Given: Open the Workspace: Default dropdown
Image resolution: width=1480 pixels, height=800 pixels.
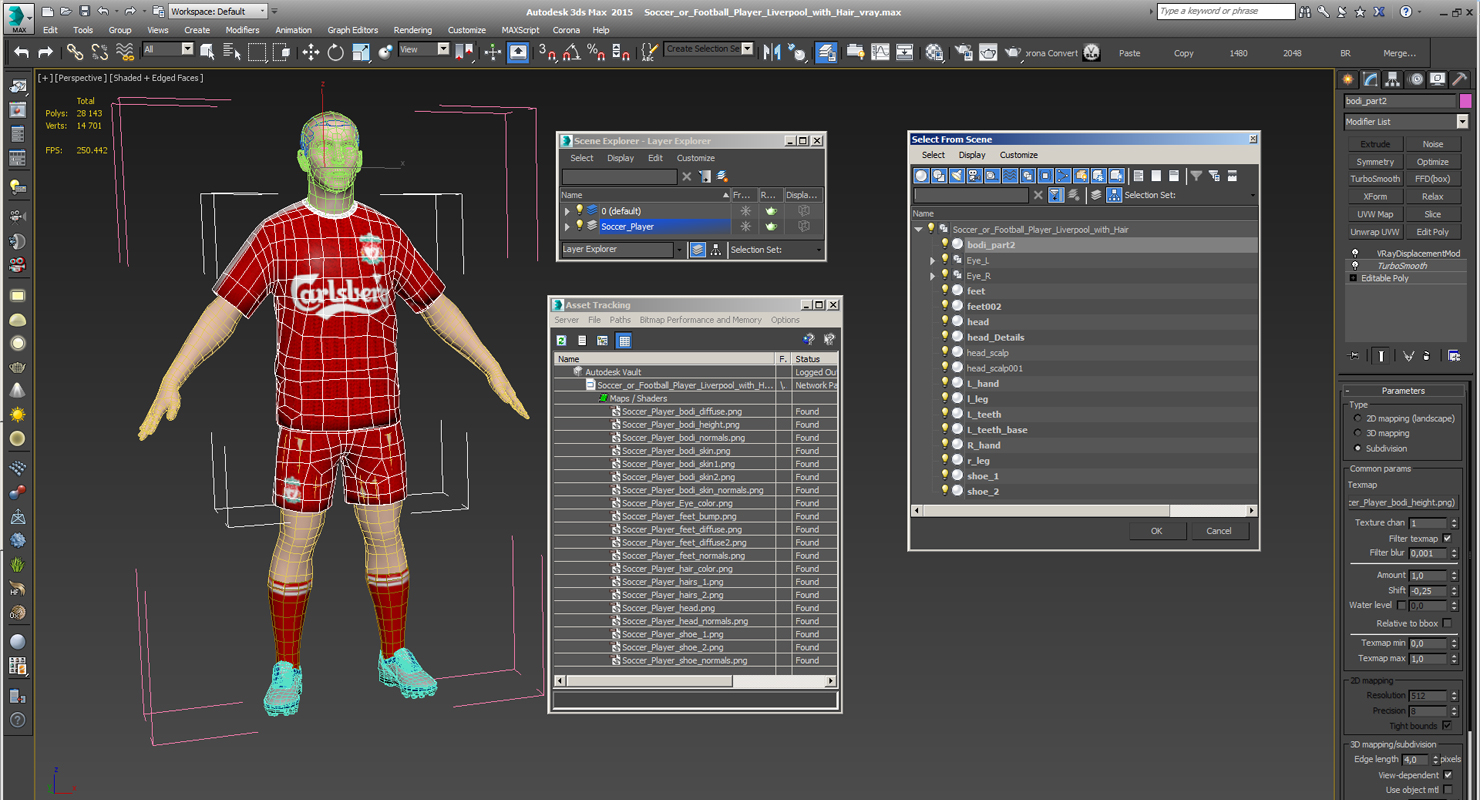Looking at the screenshot, I should tap(217, 11).
